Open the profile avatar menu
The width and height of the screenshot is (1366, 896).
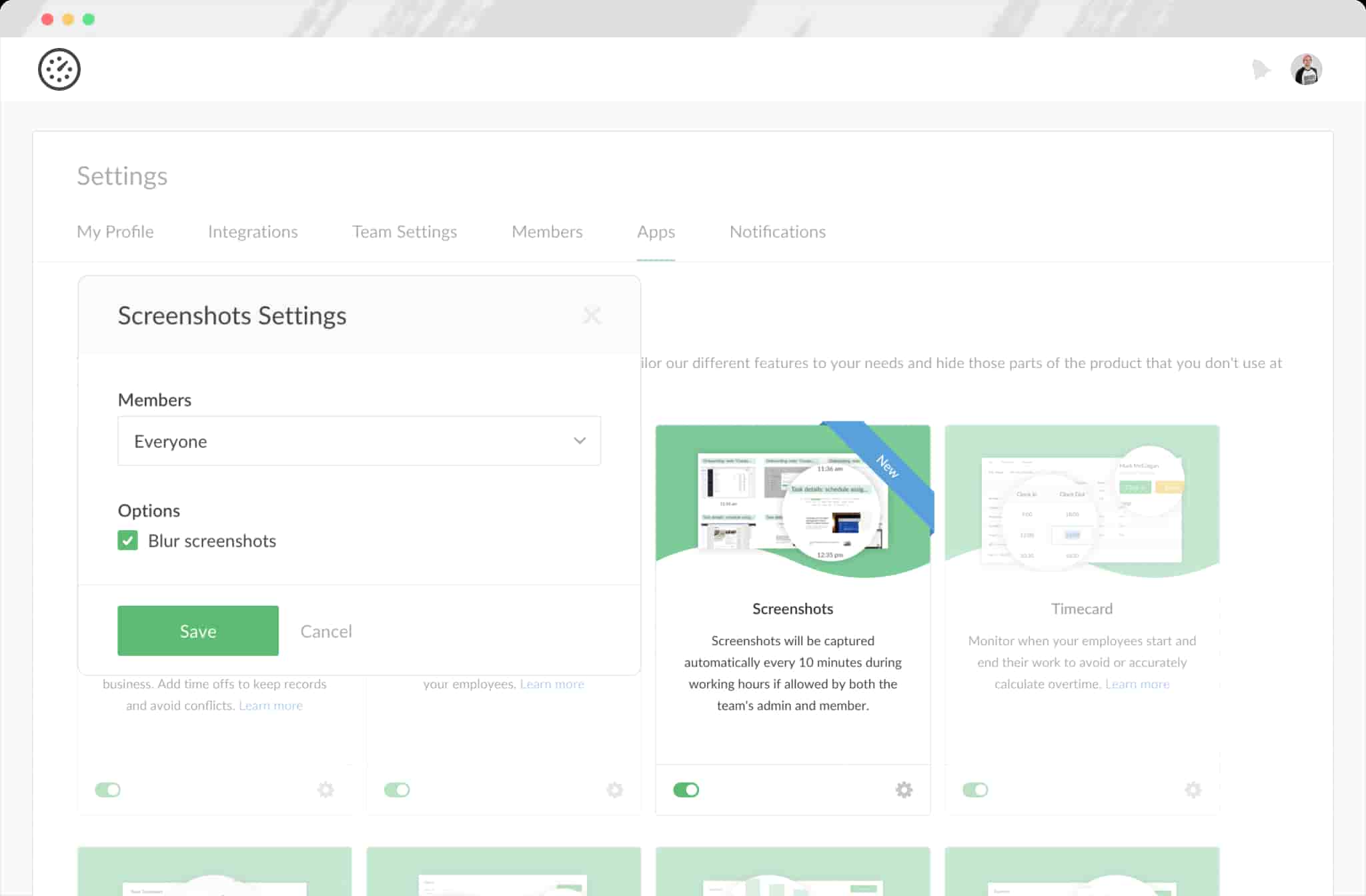tap(1307, 69)
